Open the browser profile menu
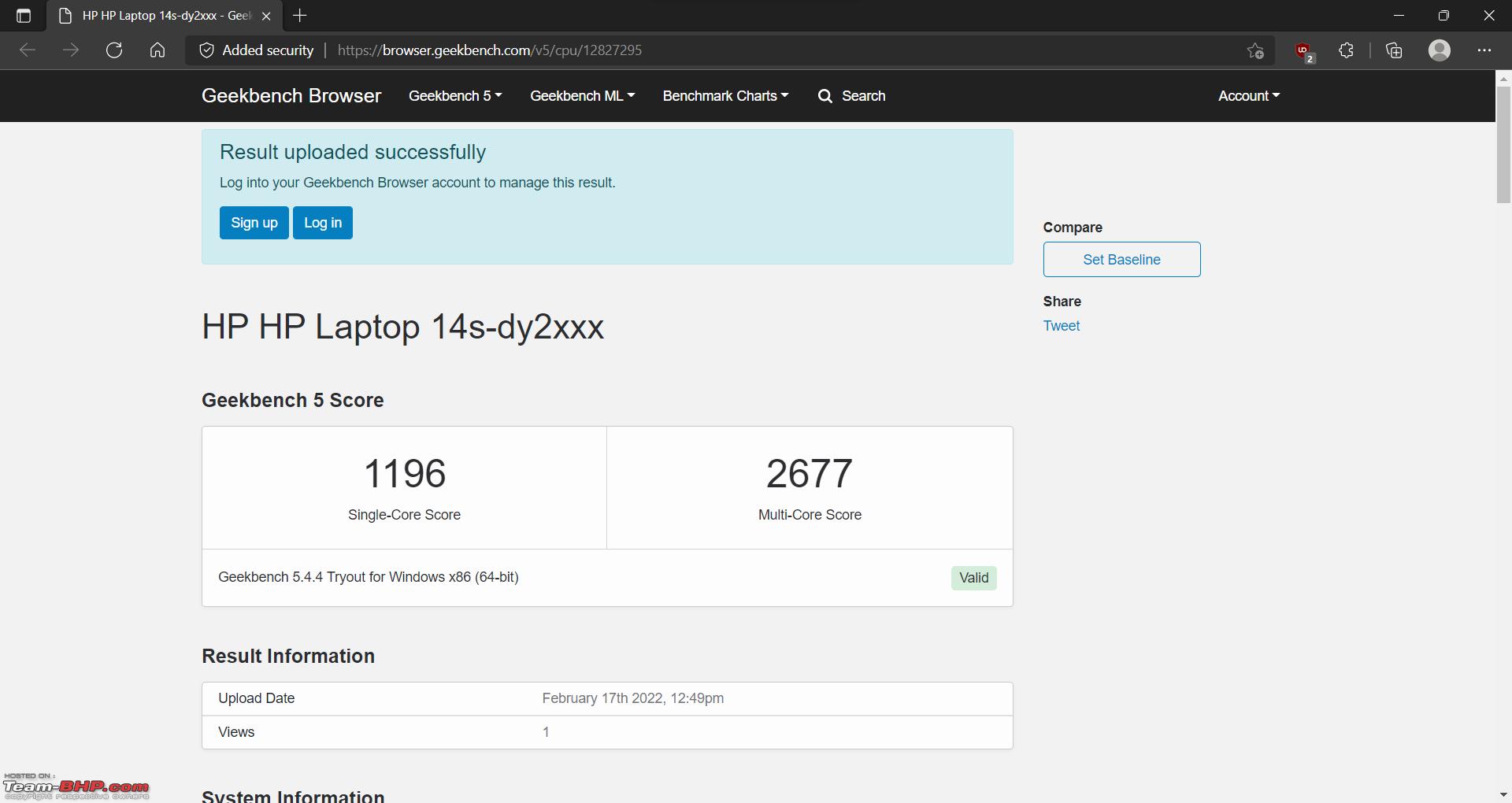Screen dimensions: 1512x803 pyautogui.click(x=1440, y=50)
